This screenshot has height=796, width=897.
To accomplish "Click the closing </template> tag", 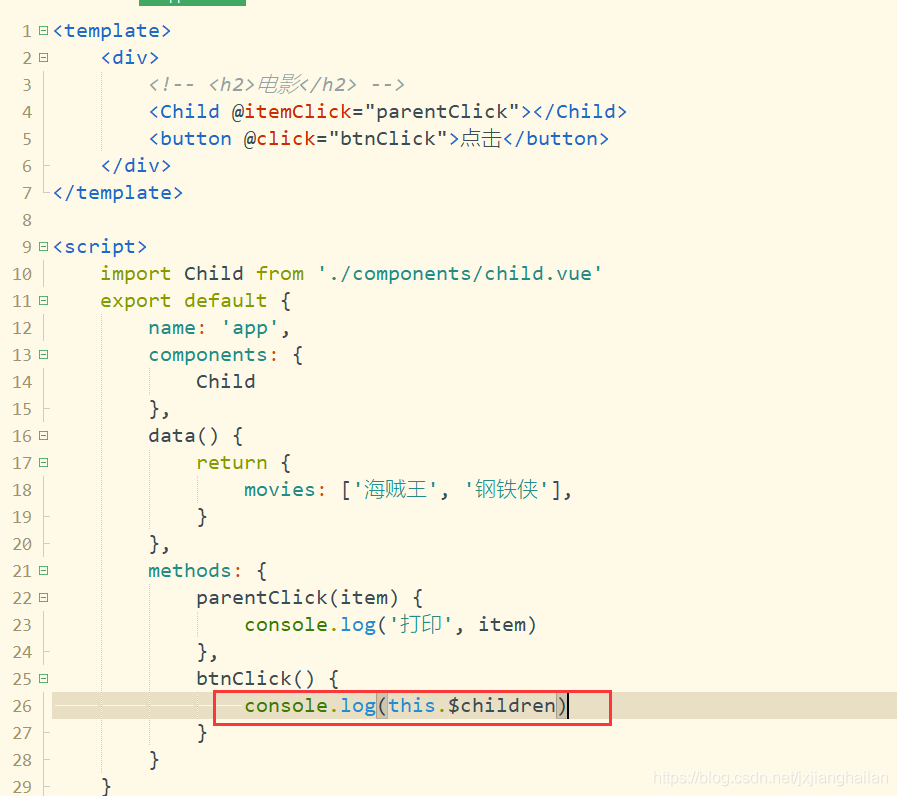I will tap(118, 193).
